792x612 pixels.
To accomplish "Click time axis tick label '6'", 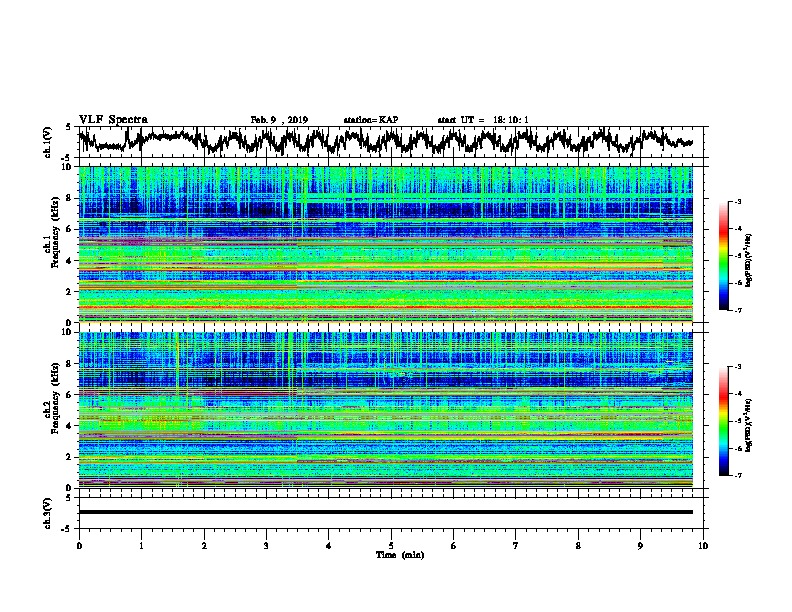I will [454, 546].
